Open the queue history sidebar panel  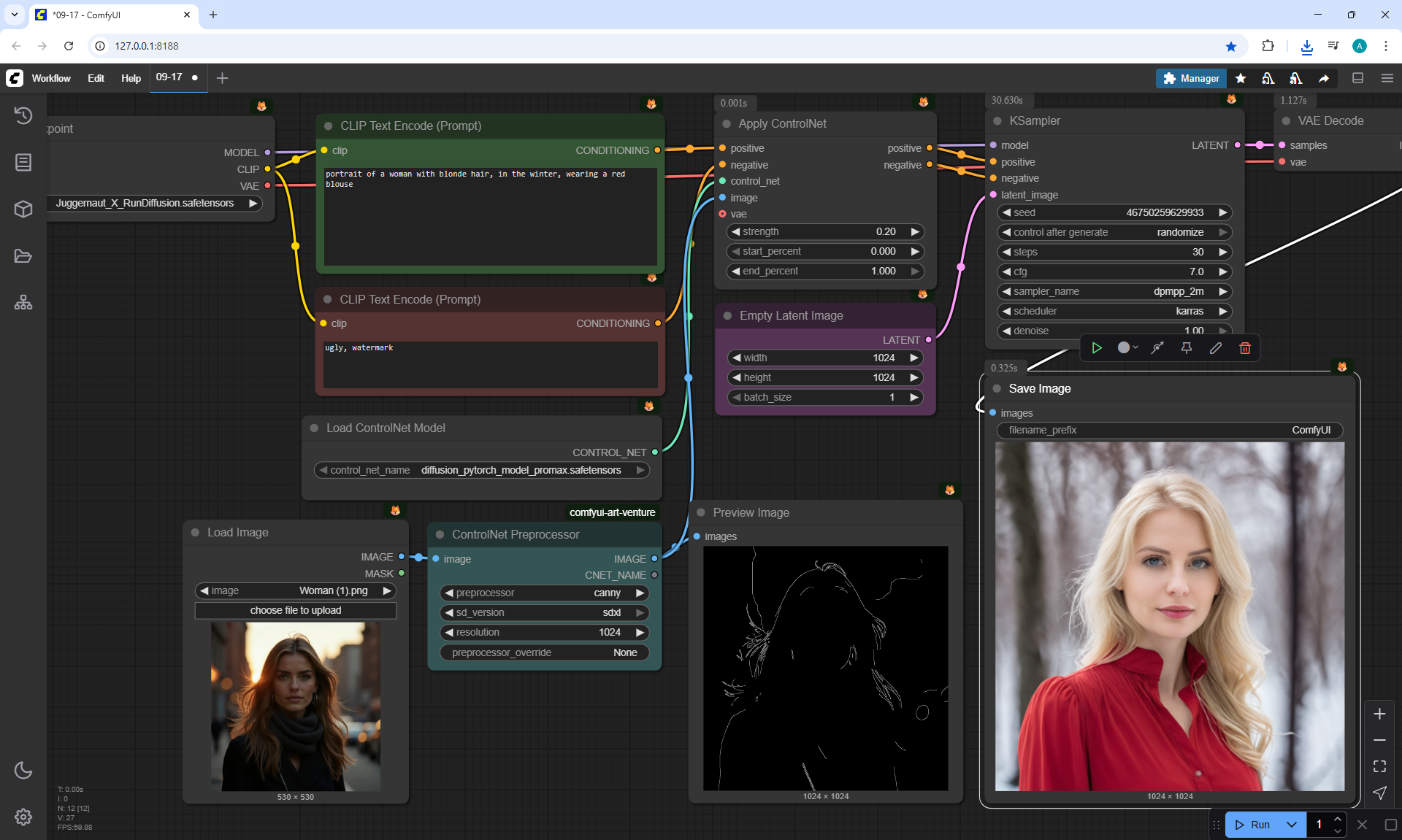(23, 115)
